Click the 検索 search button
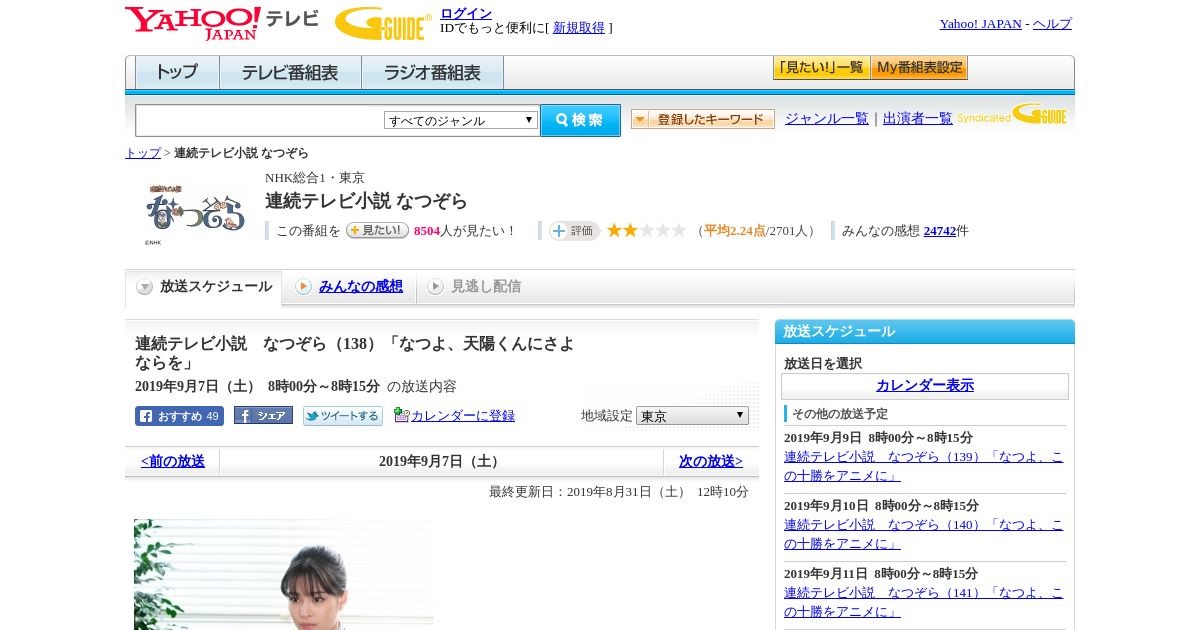Screen dimensions: 1200x630 point(580,120)
